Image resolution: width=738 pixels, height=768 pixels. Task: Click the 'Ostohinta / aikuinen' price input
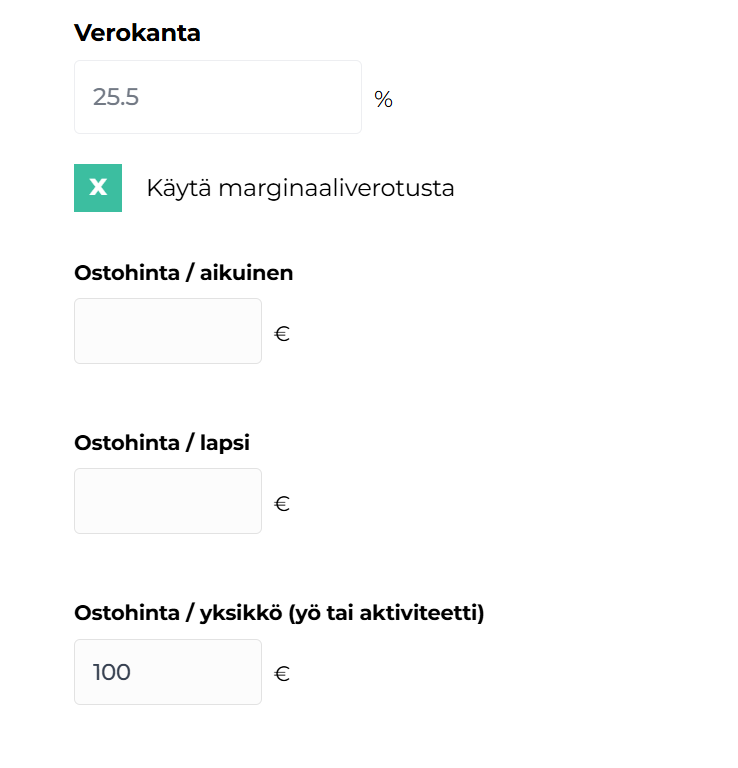coord(168,331)
